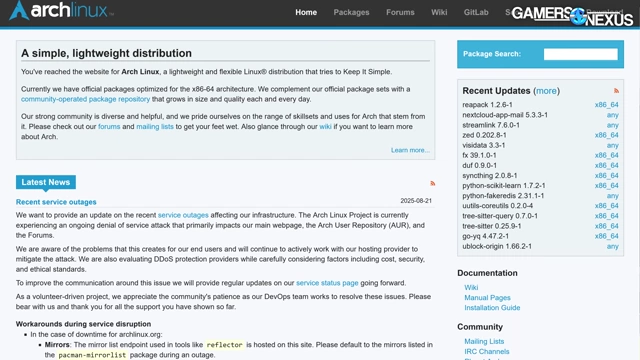The width and height of the screenshot is (640, 360).
Task: Open the Wiki nav item
Action: 439,12
